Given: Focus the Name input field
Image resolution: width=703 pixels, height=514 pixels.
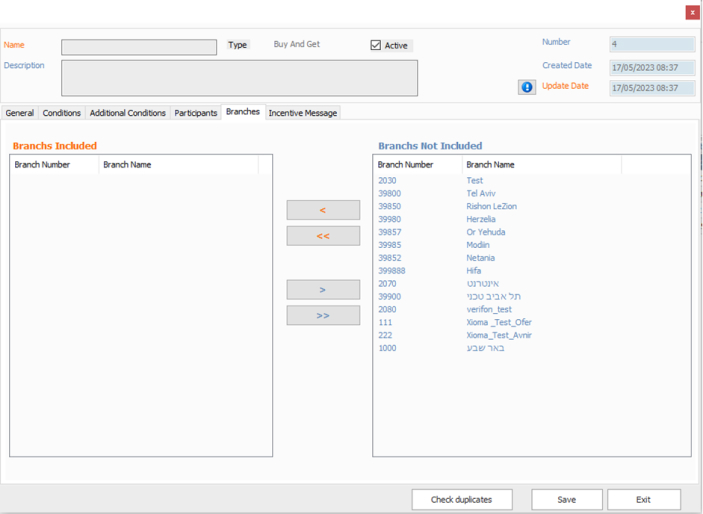Looking at the screenshot, I should 139,47.
